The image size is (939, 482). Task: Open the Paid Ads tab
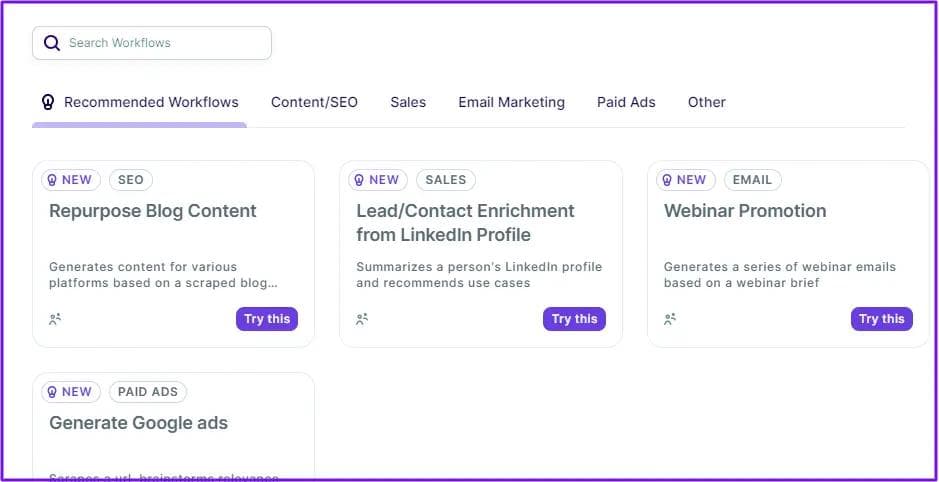point(626,102)
